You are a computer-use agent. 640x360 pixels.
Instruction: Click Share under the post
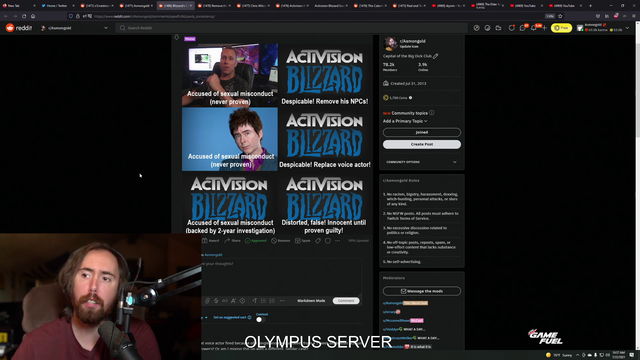pos(232,241)
